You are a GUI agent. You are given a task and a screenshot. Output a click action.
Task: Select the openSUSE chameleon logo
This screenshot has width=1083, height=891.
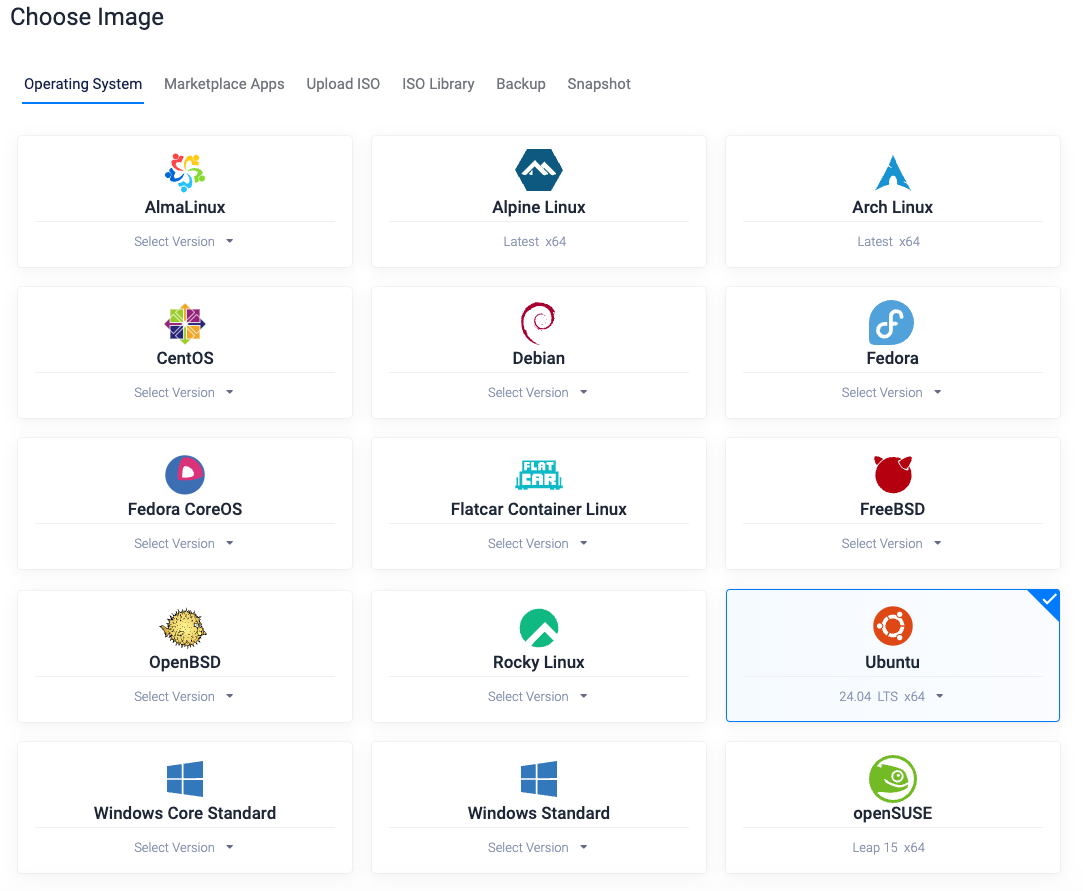coord(892,779)
